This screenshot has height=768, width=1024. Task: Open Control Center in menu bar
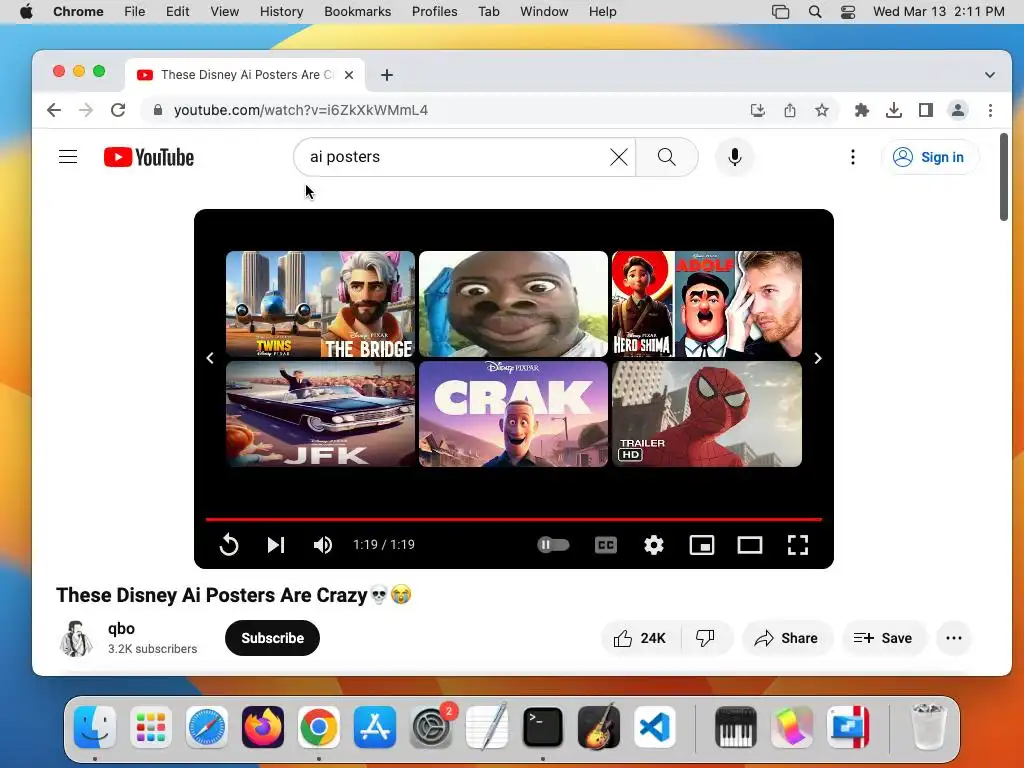(848, 12)
